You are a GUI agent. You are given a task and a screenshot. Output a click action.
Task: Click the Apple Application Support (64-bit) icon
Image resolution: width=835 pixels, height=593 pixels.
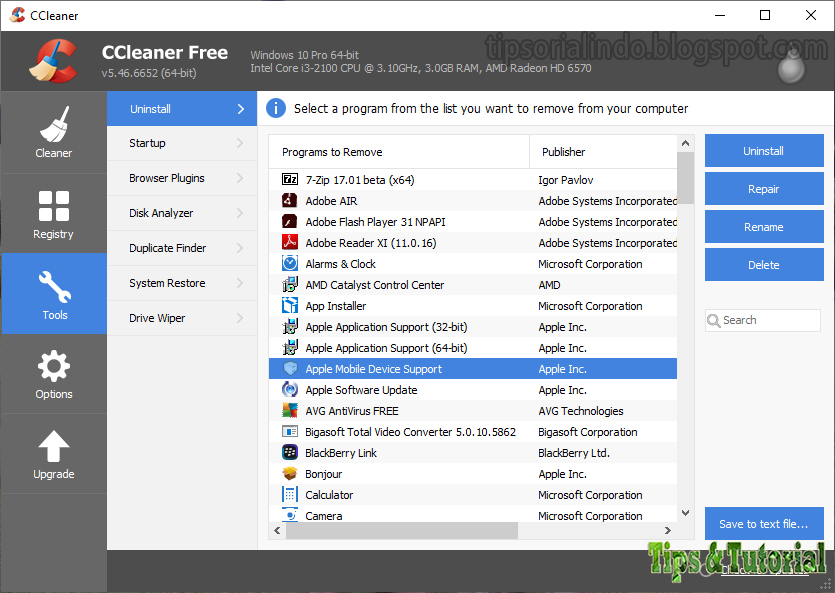coord(290,348)
